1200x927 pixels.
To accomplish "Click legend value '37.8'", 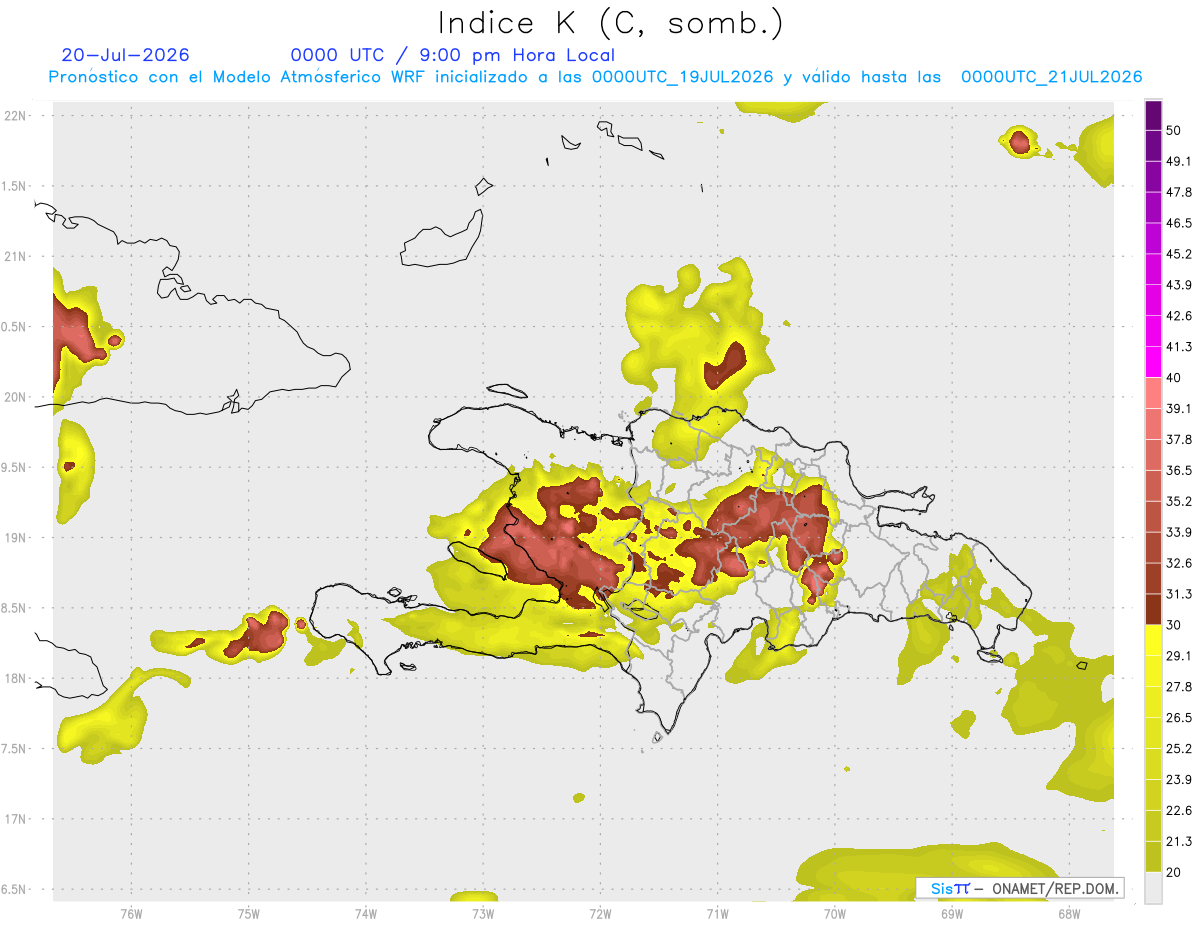I will pos(1179,439).
